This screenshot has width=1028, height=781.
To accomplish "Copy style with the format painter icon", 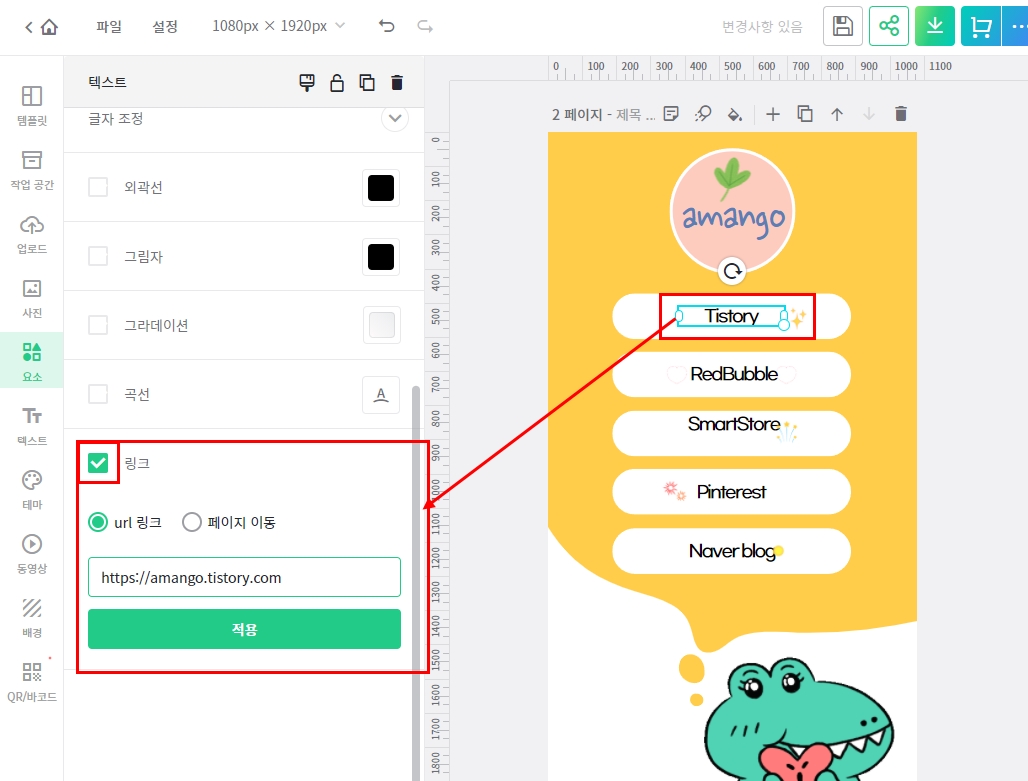I will pos(307,83).
